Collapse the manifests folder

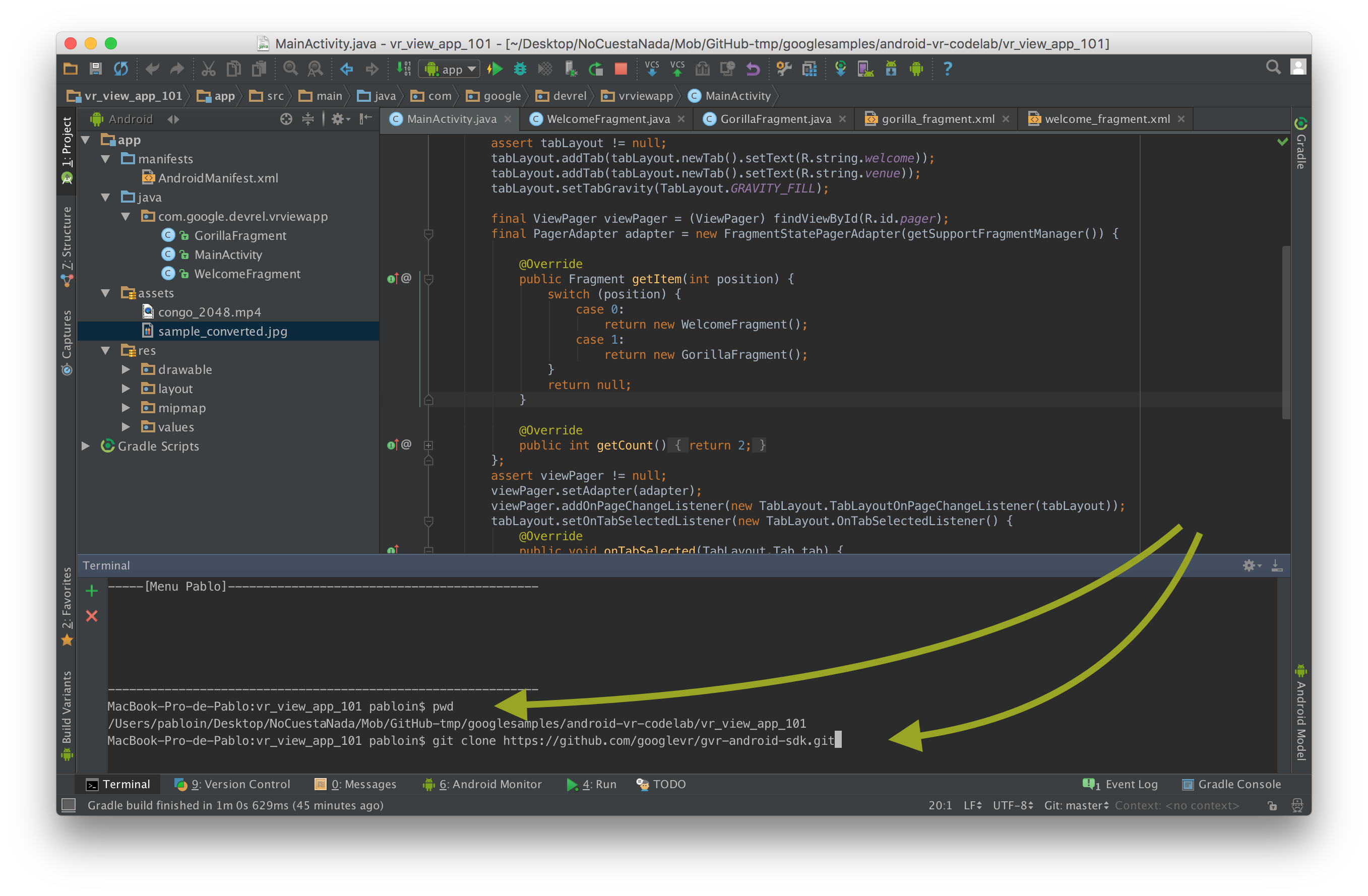106,159
